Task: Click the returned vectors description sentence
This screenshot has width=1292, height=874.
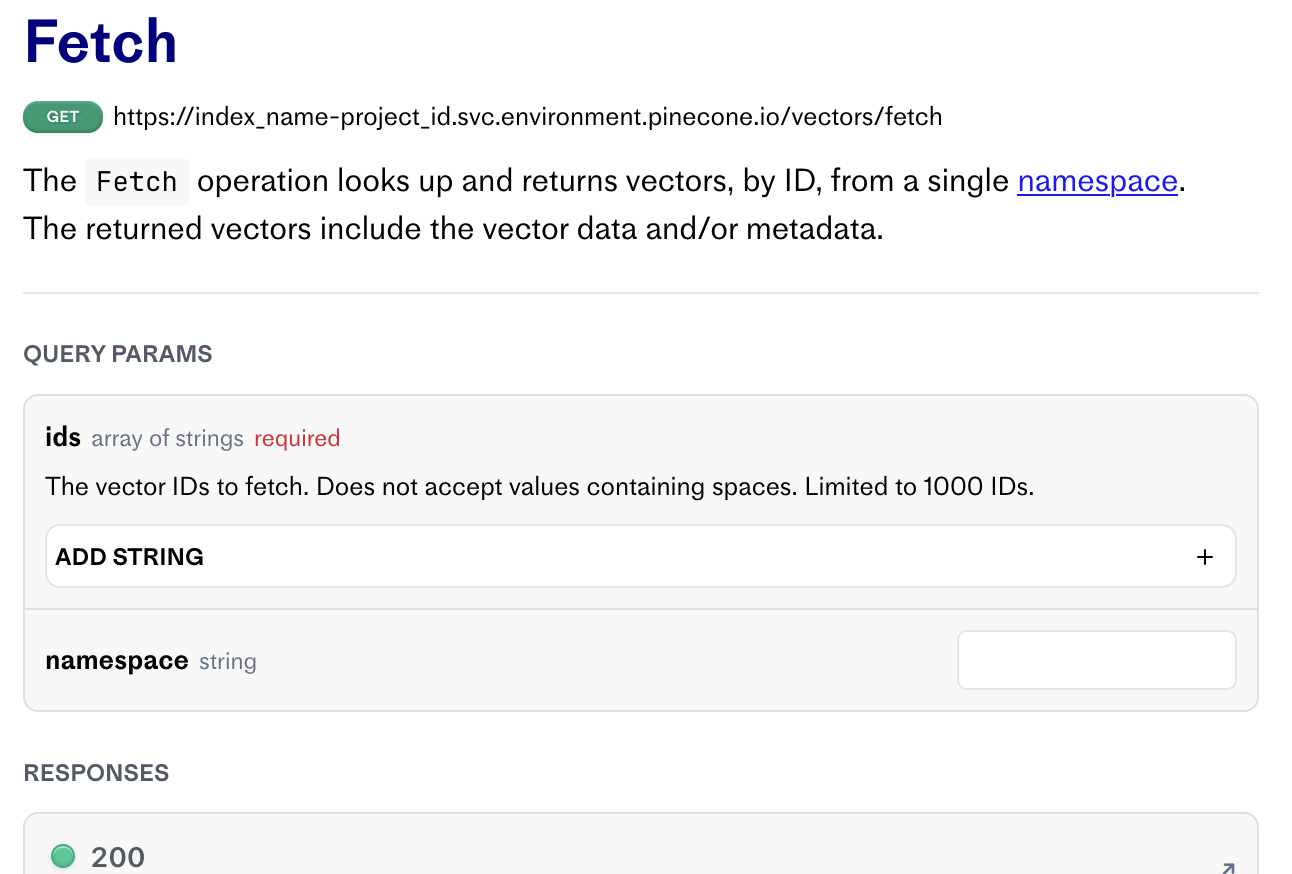Action: [x=453, y=229]
